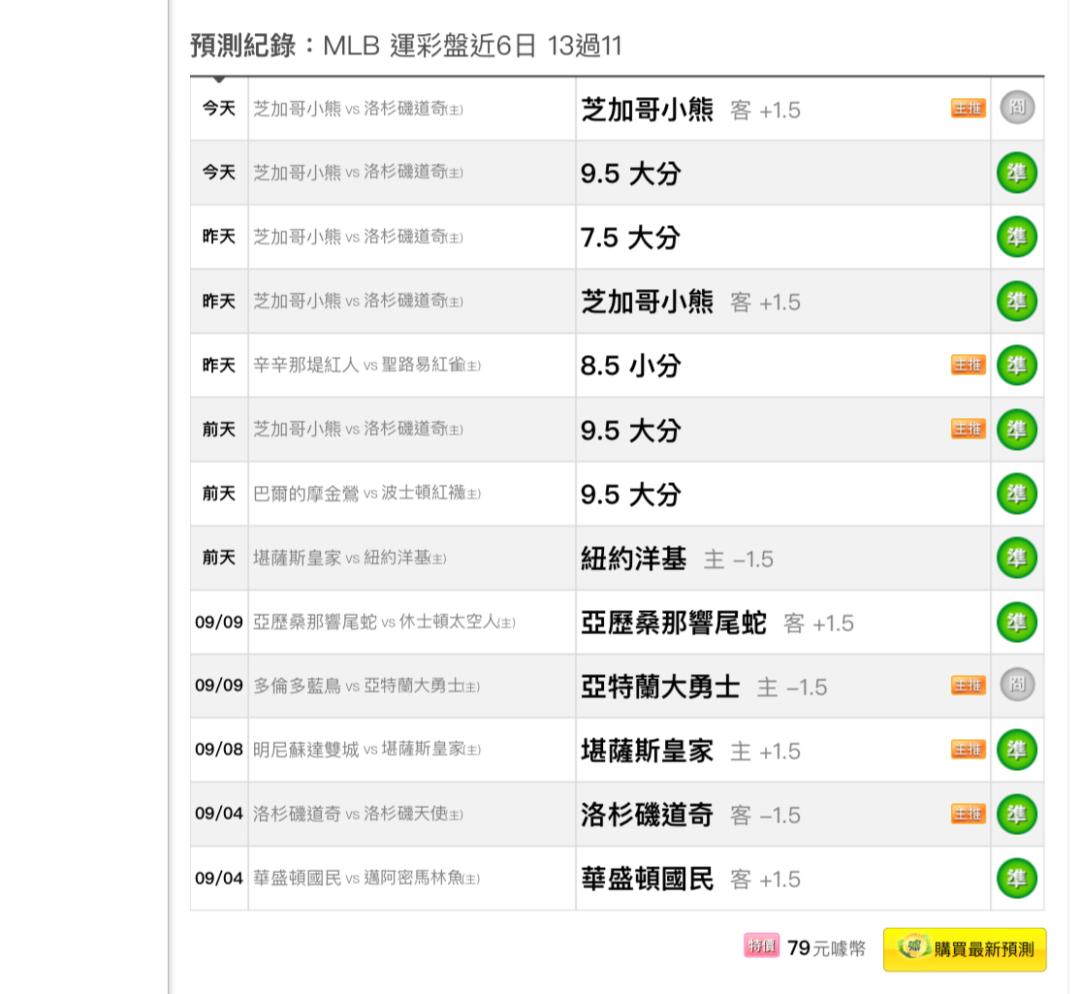Screen dimensions: 1080x994
Task: Click 準 icon on 巴爾的摩金鶯 9.5 大分 row
Action: pos(1017,493)
